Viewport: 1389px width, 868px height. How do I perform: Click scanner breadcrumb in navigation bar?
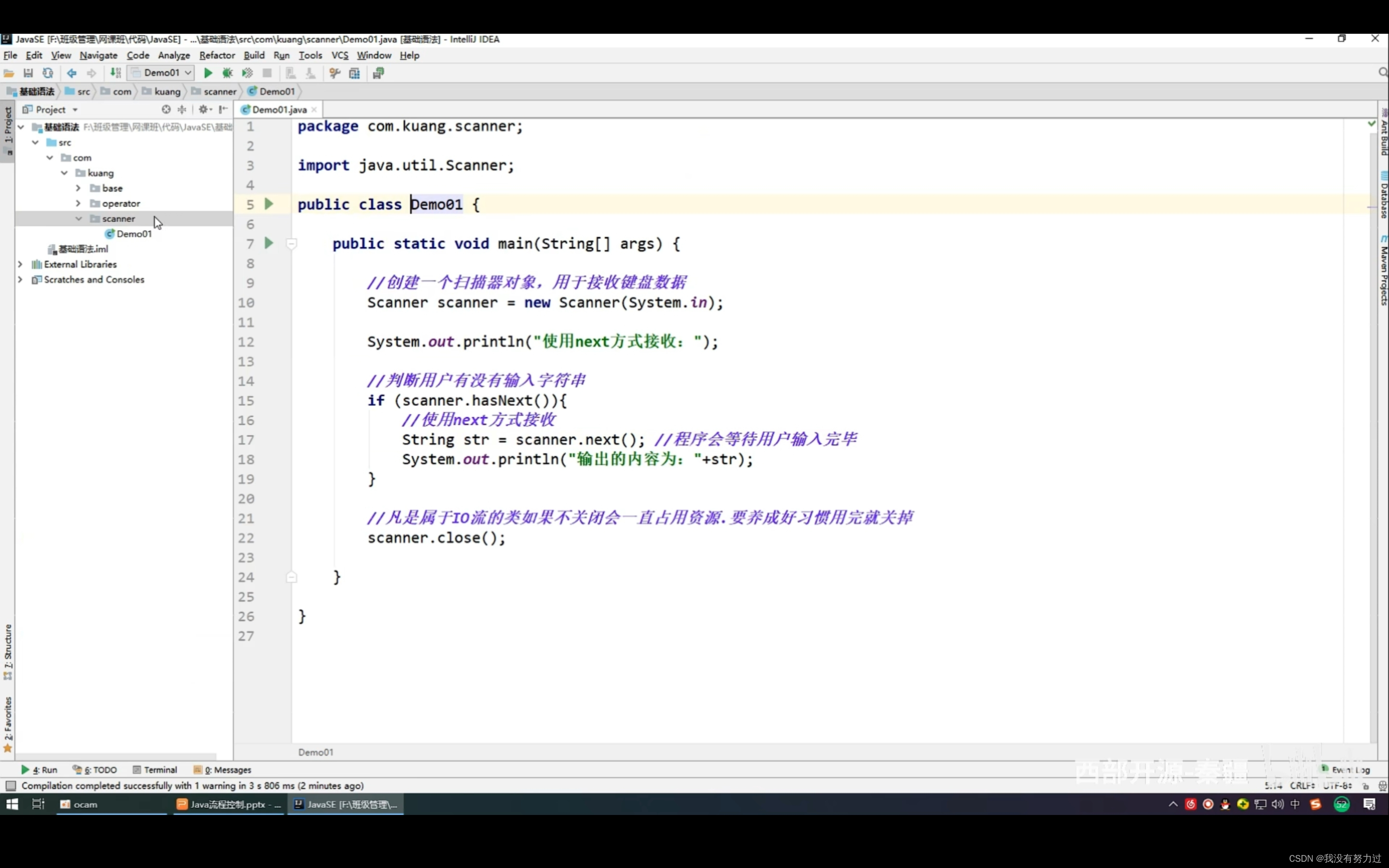click(x=219, y=91)
